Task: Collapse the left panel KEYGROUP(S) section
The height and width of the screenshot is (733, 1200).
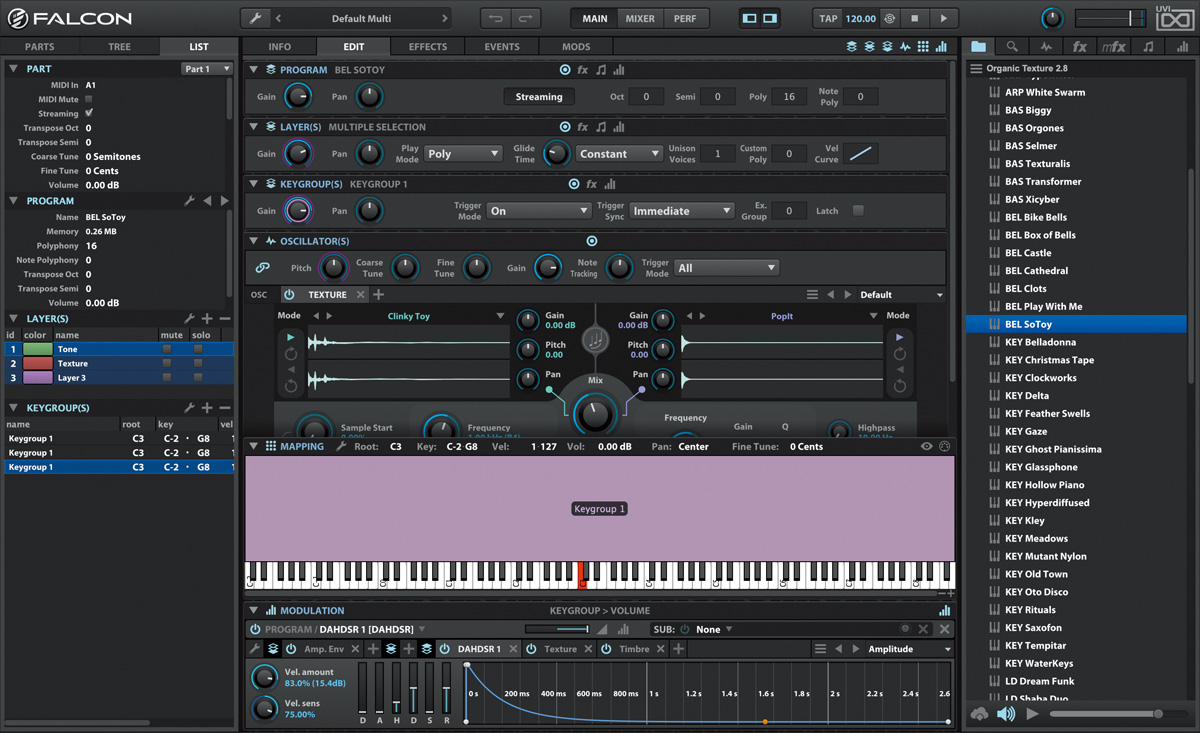Action: pos(13,408)
